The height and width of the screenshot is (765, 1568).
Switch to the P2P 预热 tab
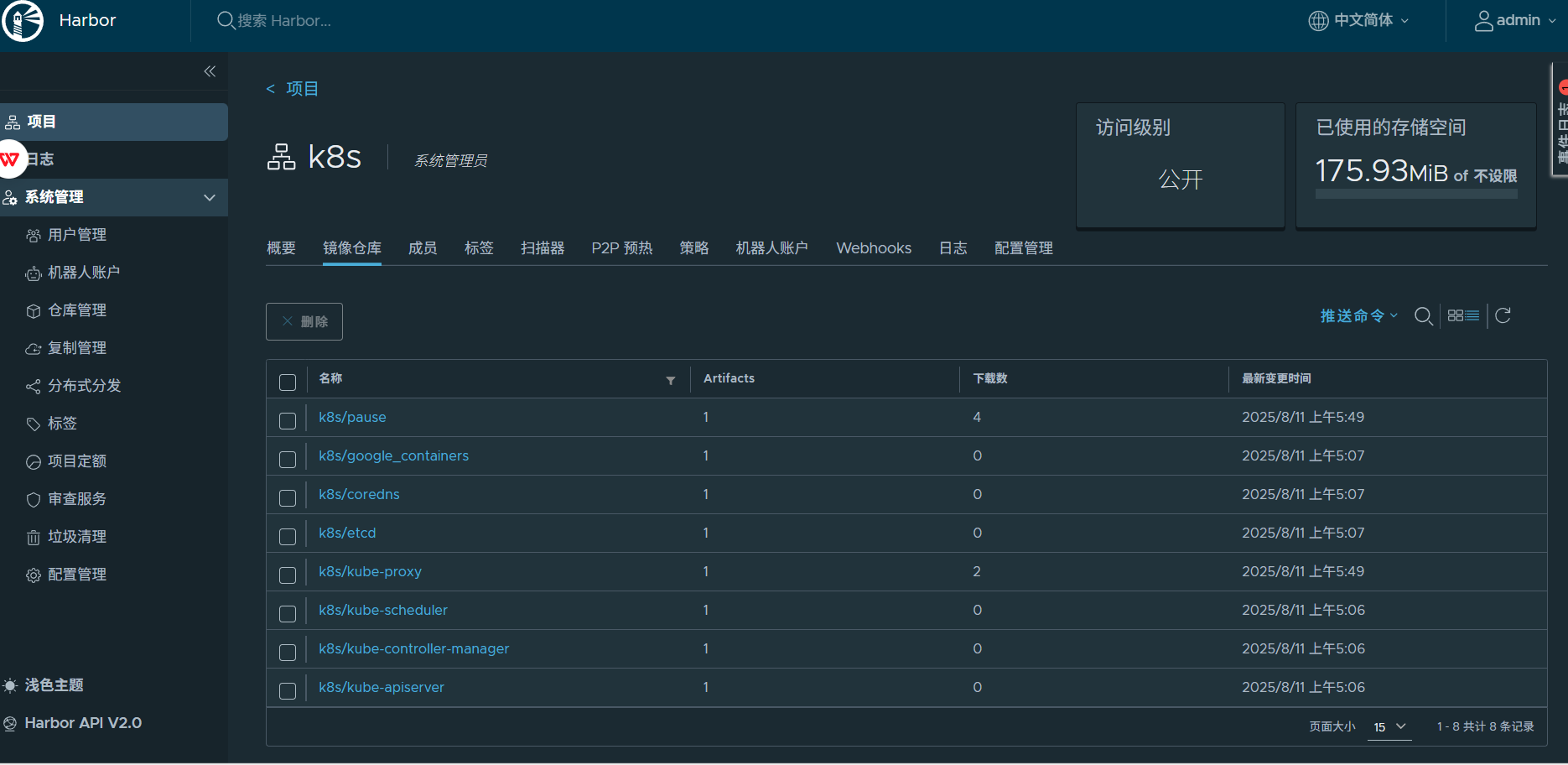[622, 248]
